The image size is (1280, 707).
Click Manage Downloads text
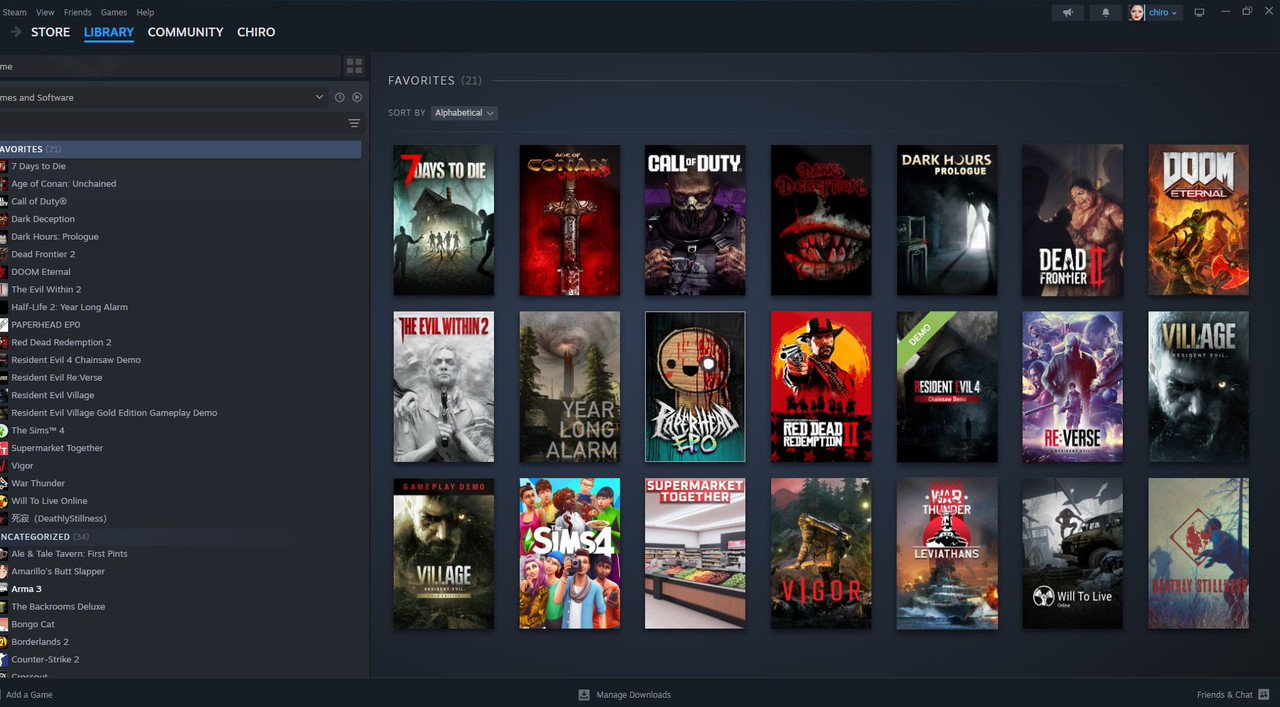click(633, 694)
